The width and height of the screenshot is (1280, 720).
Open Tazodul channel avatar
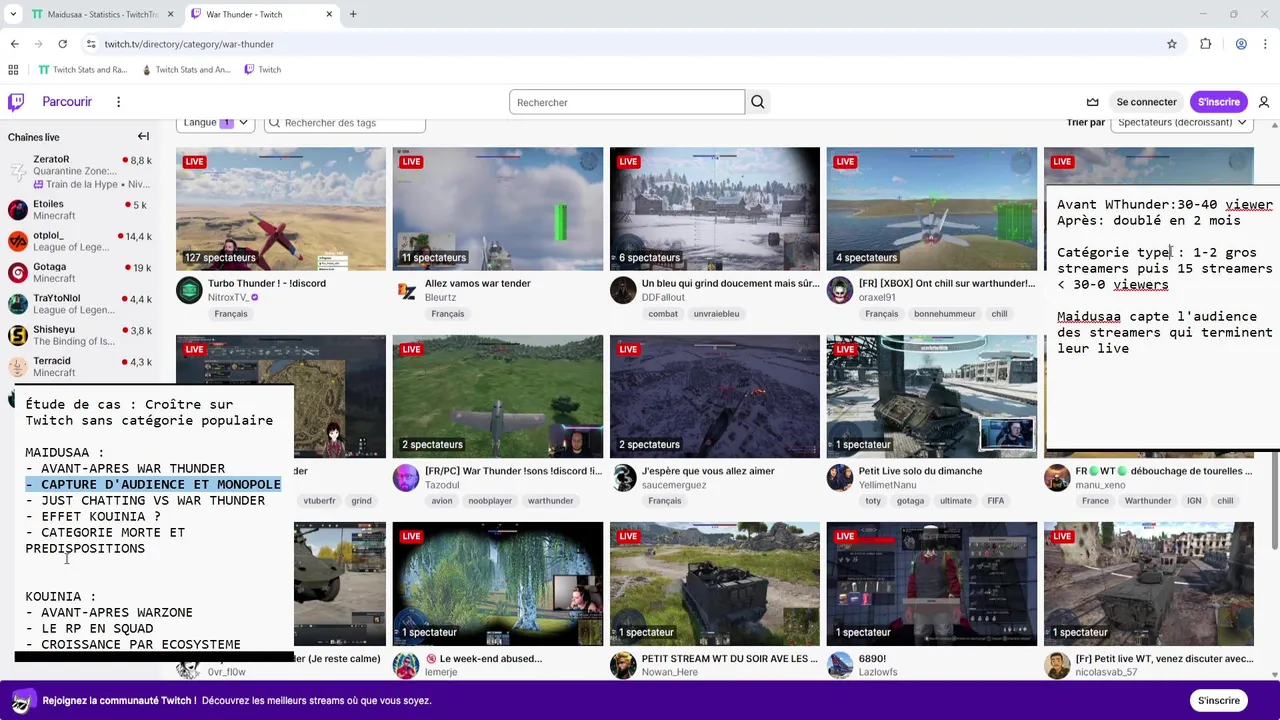point(406,478)
